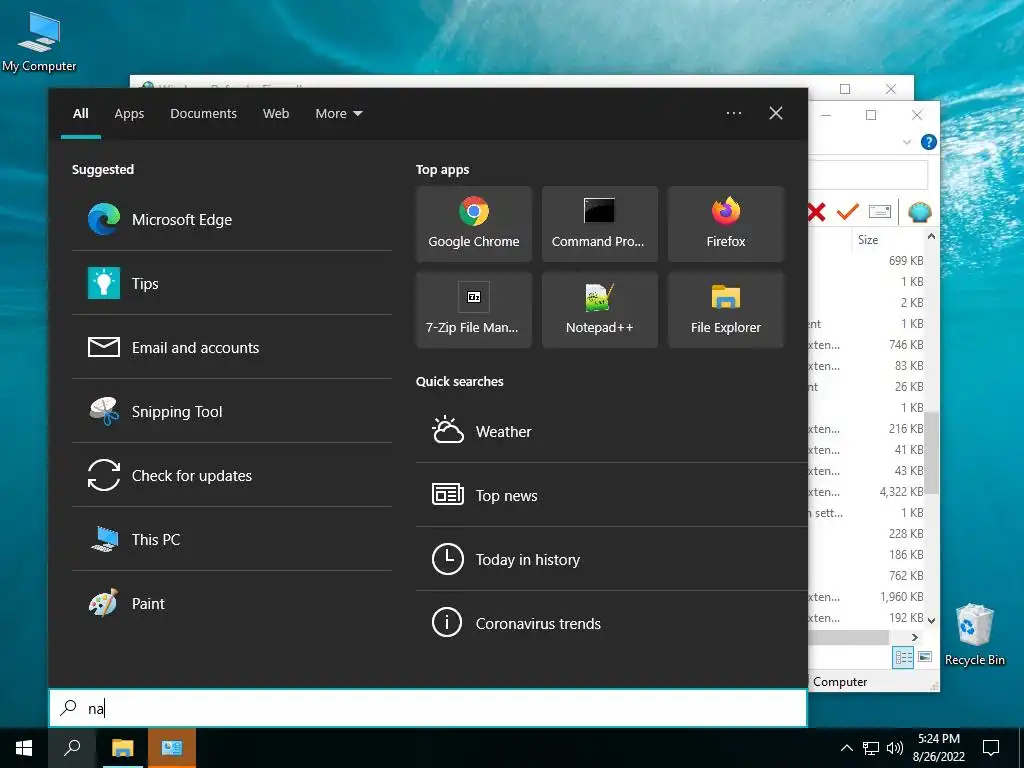This screenshot has height=768, width=1024.
Task: Open Microsoft Edge from Suggested list
Action: [232, 219]
